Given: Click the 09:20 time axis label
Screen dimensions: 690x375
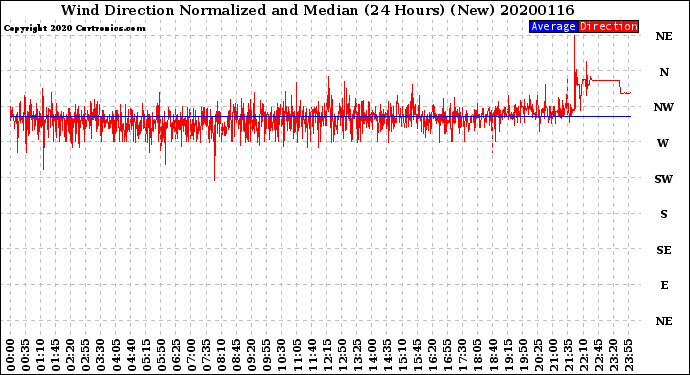Looking at the screenshot, I should click(x=252, y=355).
